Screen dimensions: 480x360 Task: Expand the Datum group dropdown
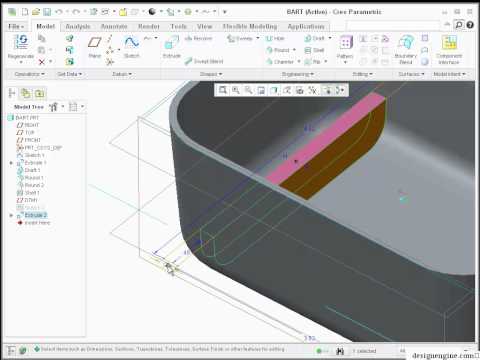pos(122,74)
